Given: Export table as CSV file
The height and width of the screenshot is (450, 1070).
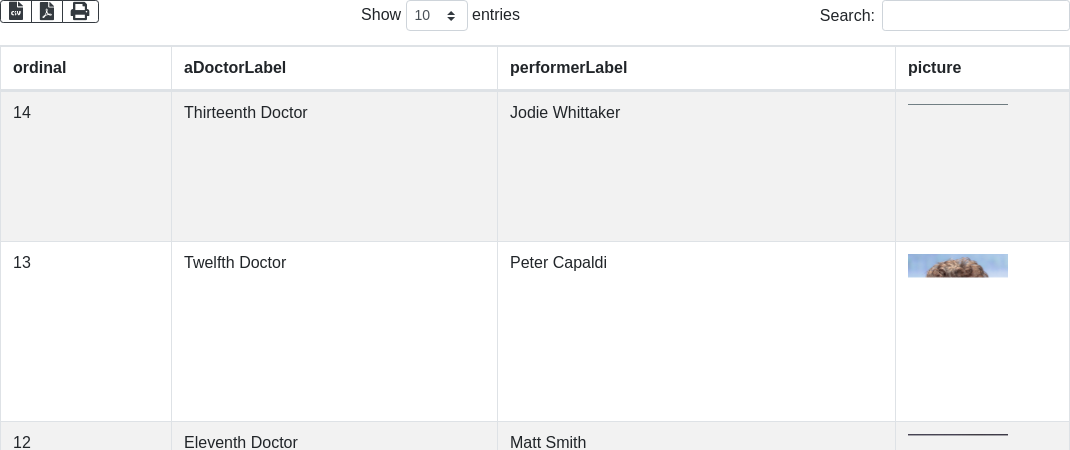Looking at the screenshot, I should [16, 11].
